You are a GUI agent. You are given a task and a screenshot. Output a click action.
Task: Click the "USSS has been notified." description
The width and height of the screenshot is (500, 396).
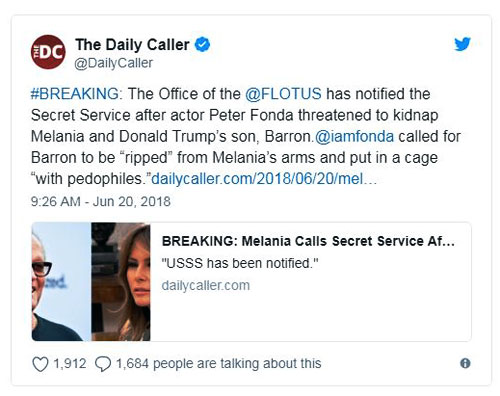coord(240,263)
